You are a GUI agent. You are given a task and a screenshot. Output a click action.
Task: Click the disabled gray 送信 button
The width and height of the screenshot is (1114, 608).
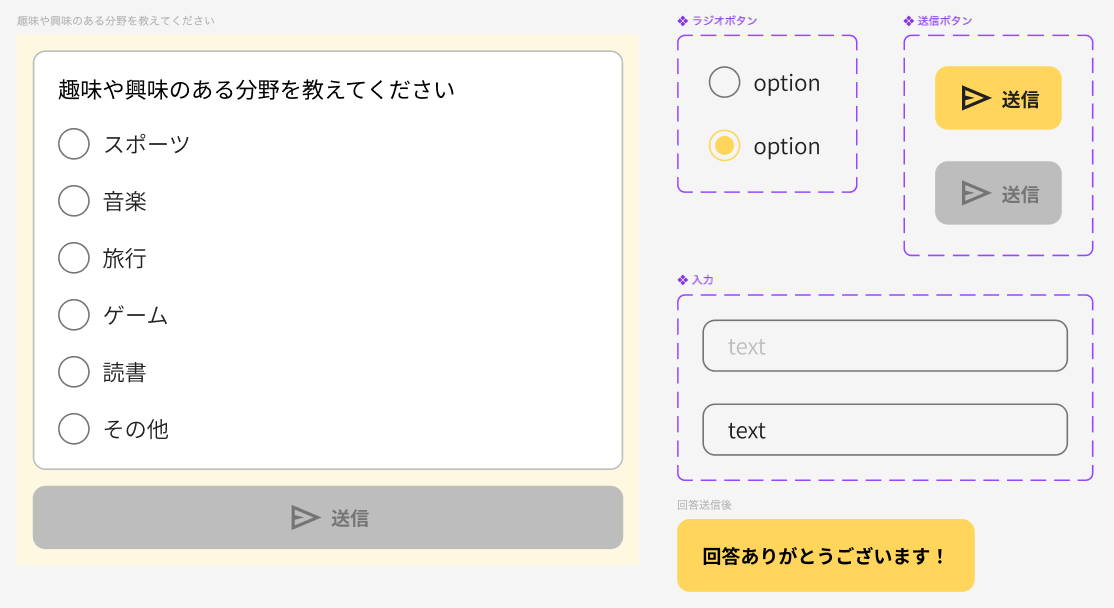point(998,192)
